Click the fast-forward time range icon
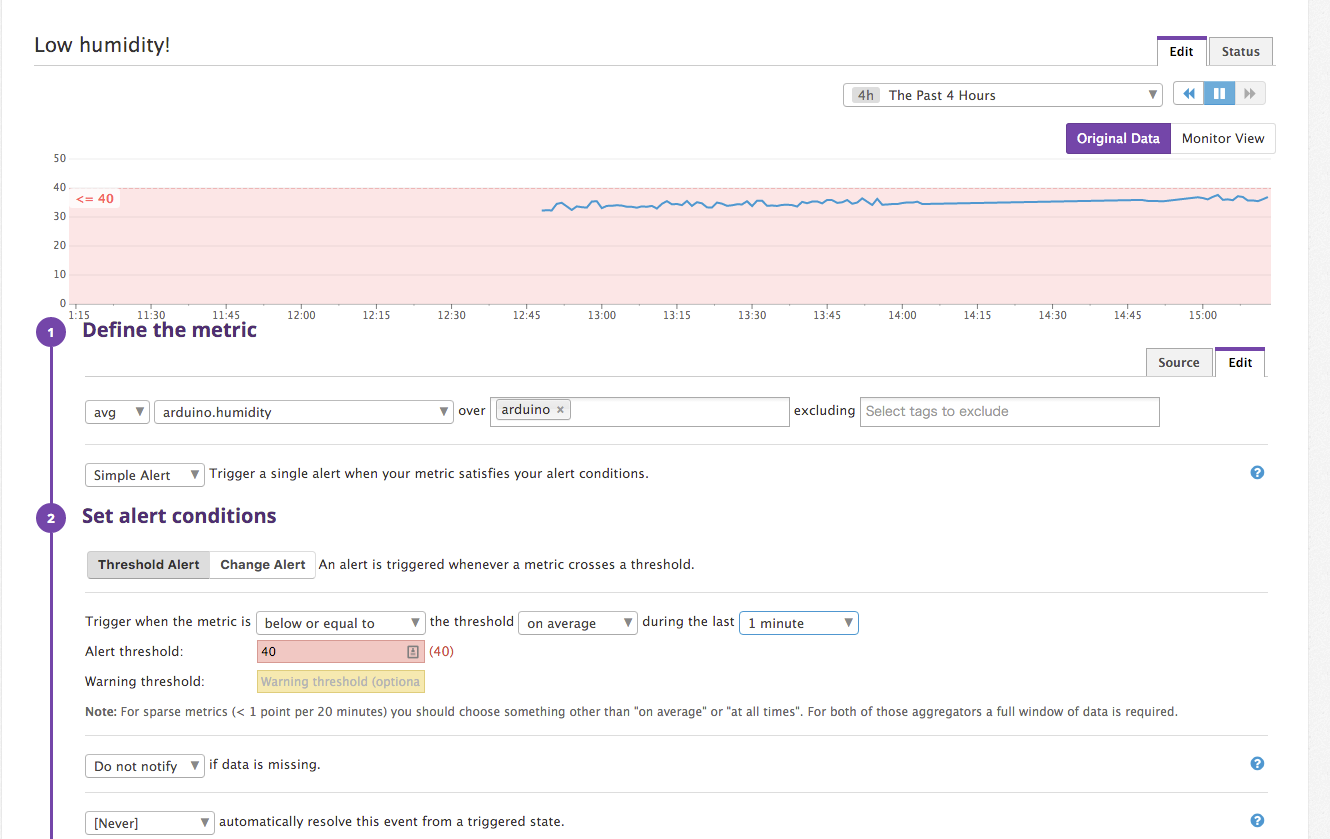 click(1250, 94)
